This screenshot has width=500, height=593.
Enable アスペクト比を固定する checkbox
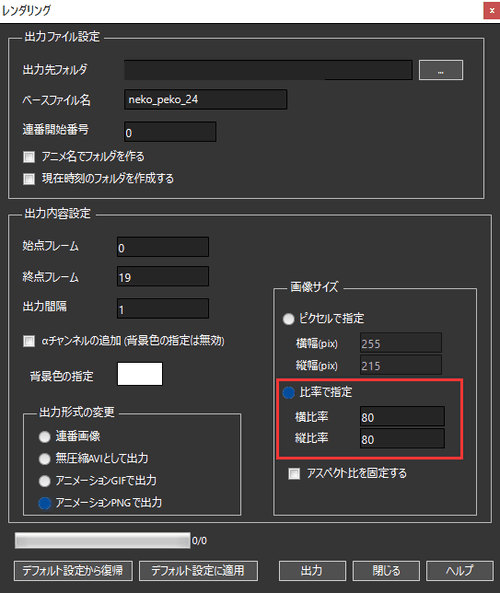(x=294, y=473)
